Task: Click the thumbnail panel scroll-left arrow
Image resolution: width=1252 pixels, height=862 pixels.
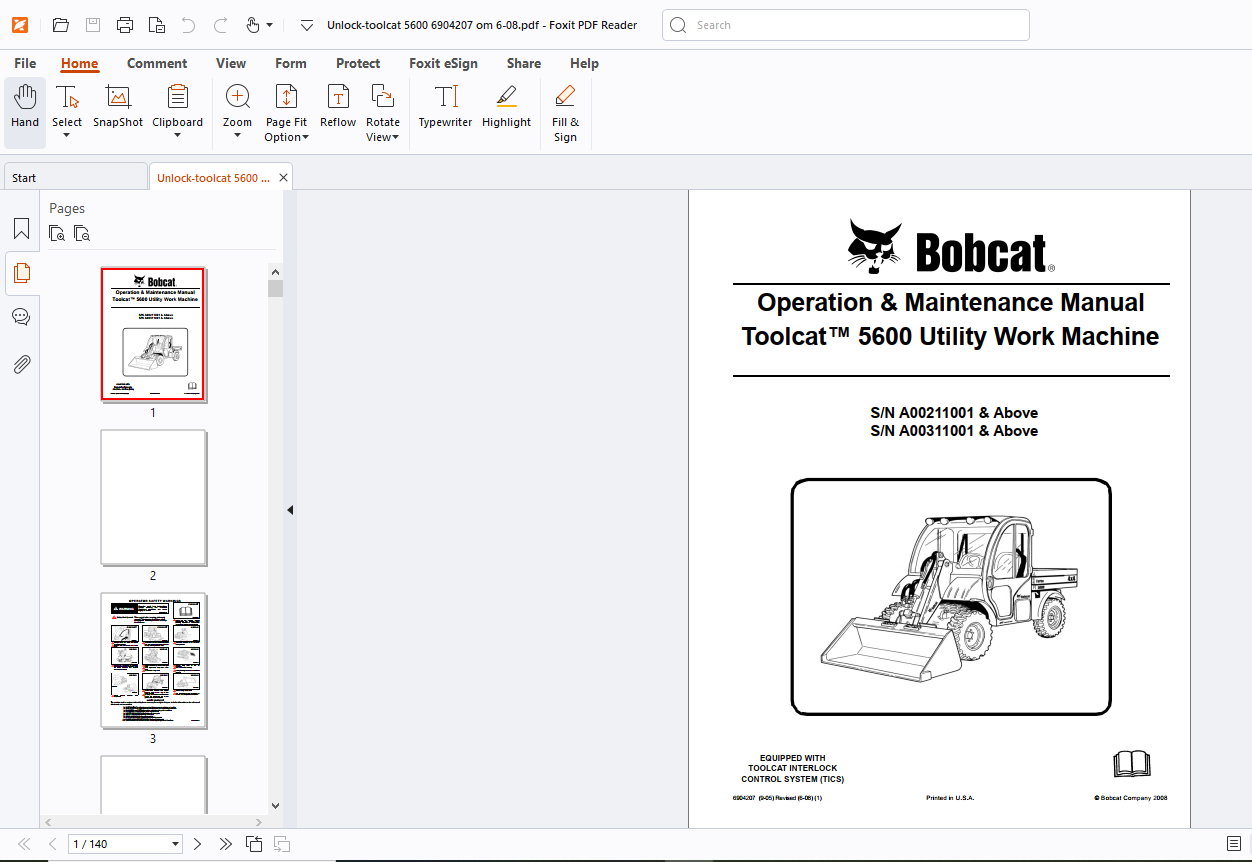Action: click(48, 821)
